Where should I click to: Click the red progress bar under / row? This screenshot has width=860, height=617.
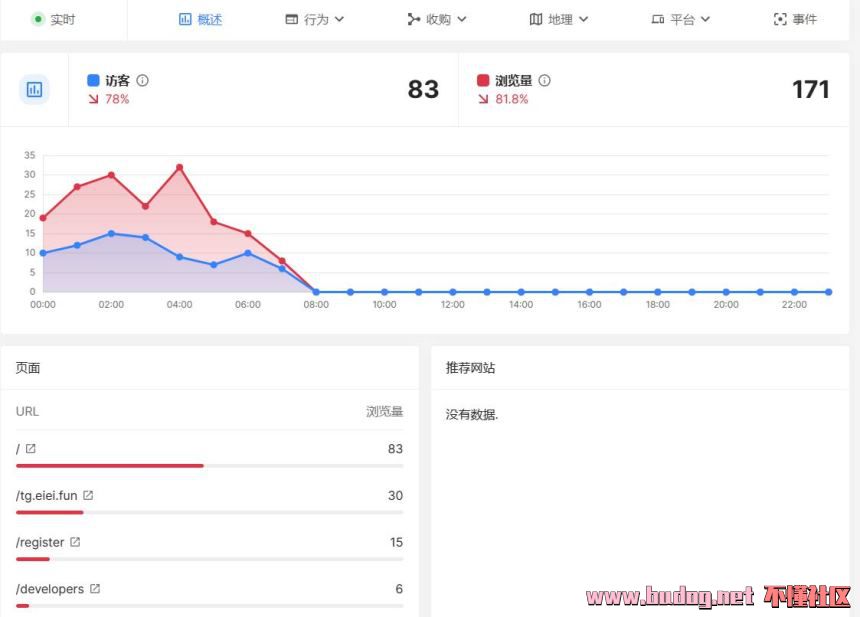(110, 466)
